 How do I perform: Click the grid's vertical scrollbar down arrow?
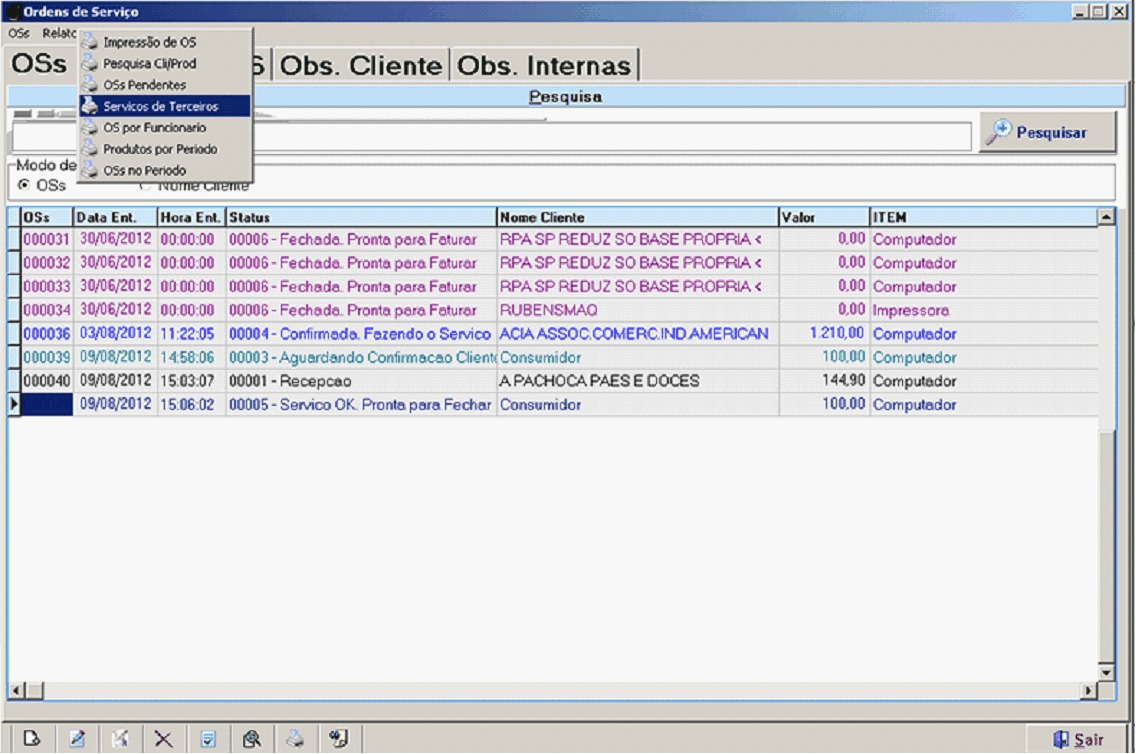coord(1106,672)
